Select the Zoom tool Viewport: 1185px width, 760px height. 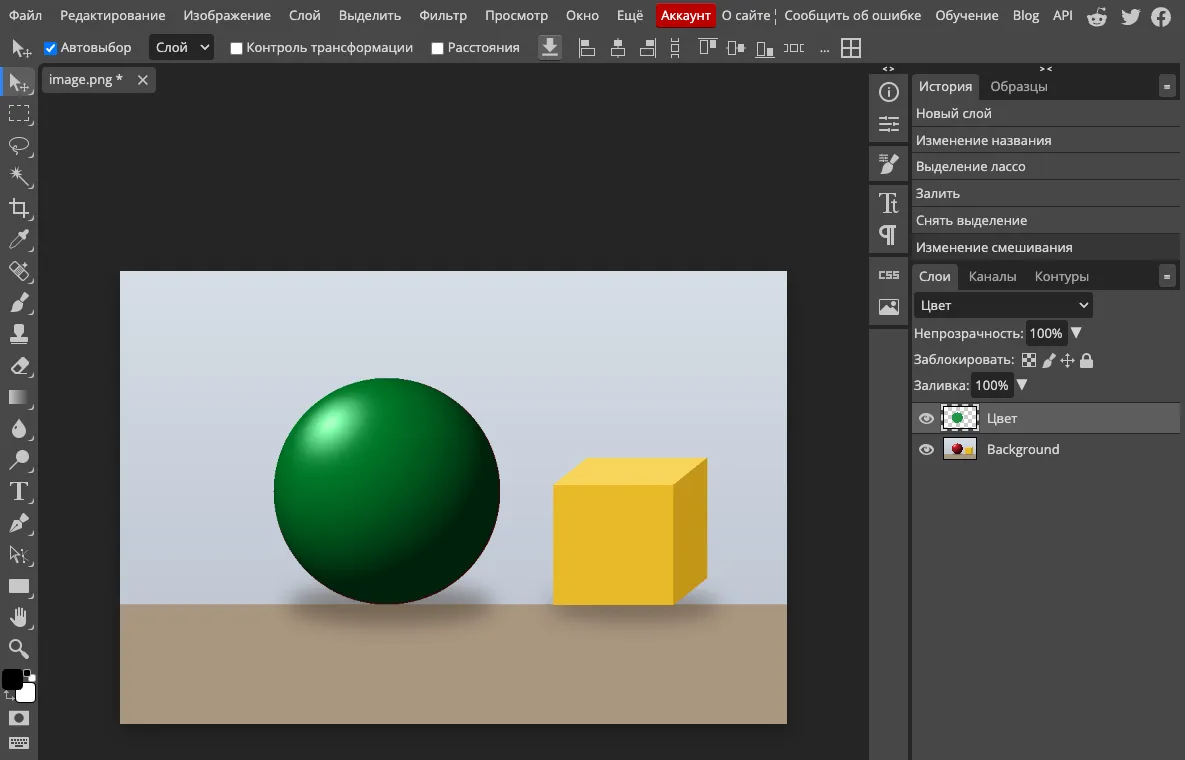pos(19,649)
